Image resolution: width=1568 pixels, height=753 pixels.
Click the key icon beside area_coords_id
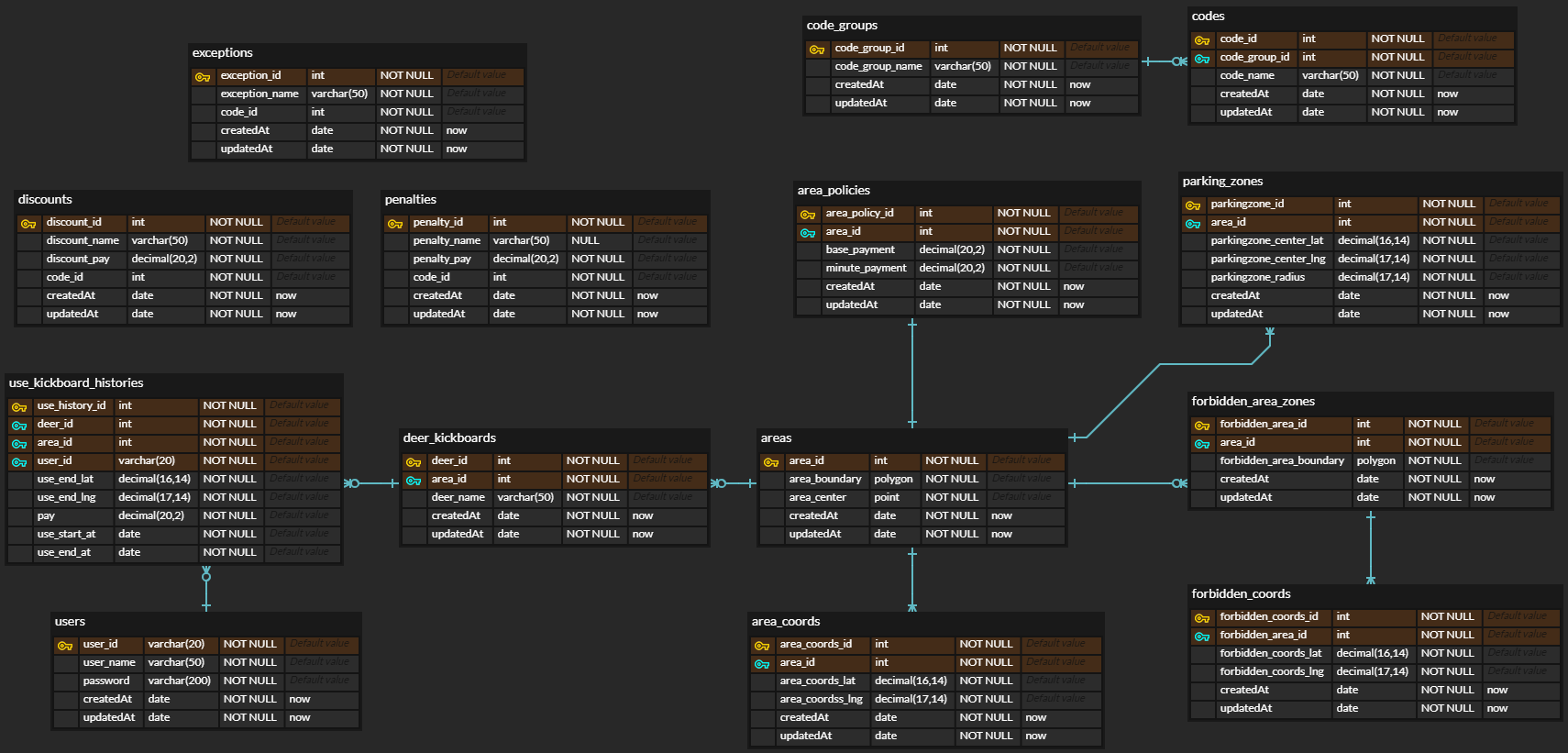(762, 646)
